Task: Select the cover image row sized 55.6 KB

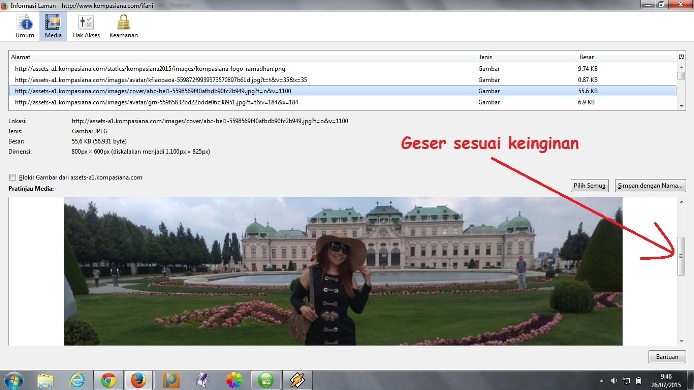Action: (343, 91)
